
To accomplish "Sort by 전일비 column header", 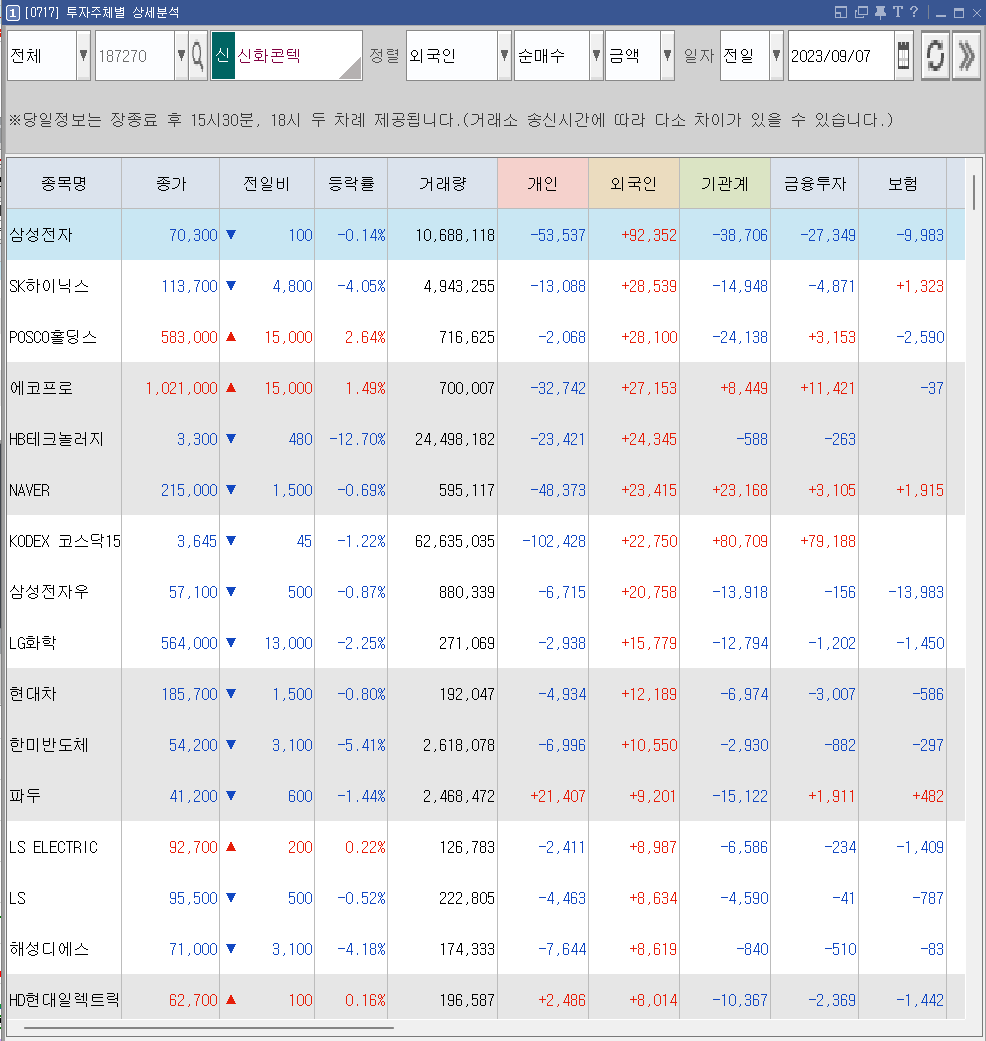I will pyautogui.click(x=267, y=183).
